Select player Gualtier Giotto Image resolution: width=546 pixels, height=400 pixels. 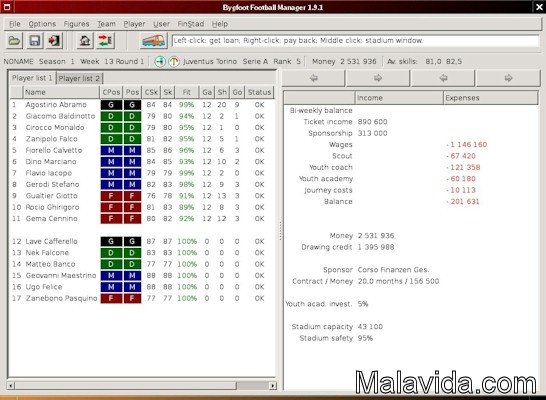coord(142,196)
